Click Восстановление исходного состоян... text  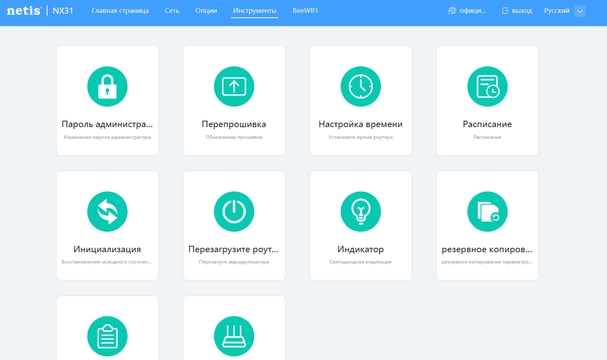click(x=106, y=262)
